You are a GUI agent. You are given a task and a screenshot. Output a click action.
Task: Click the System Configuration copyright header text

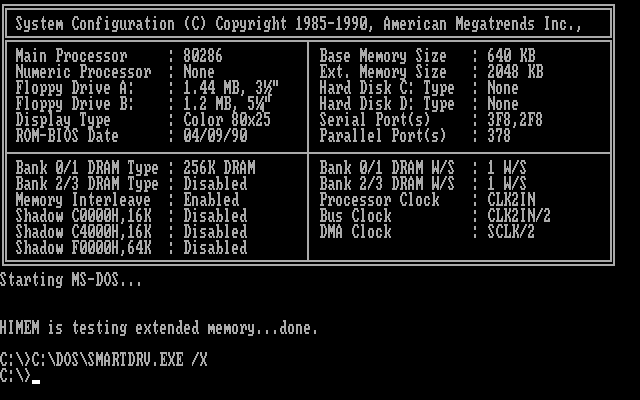tap(299, 24)
